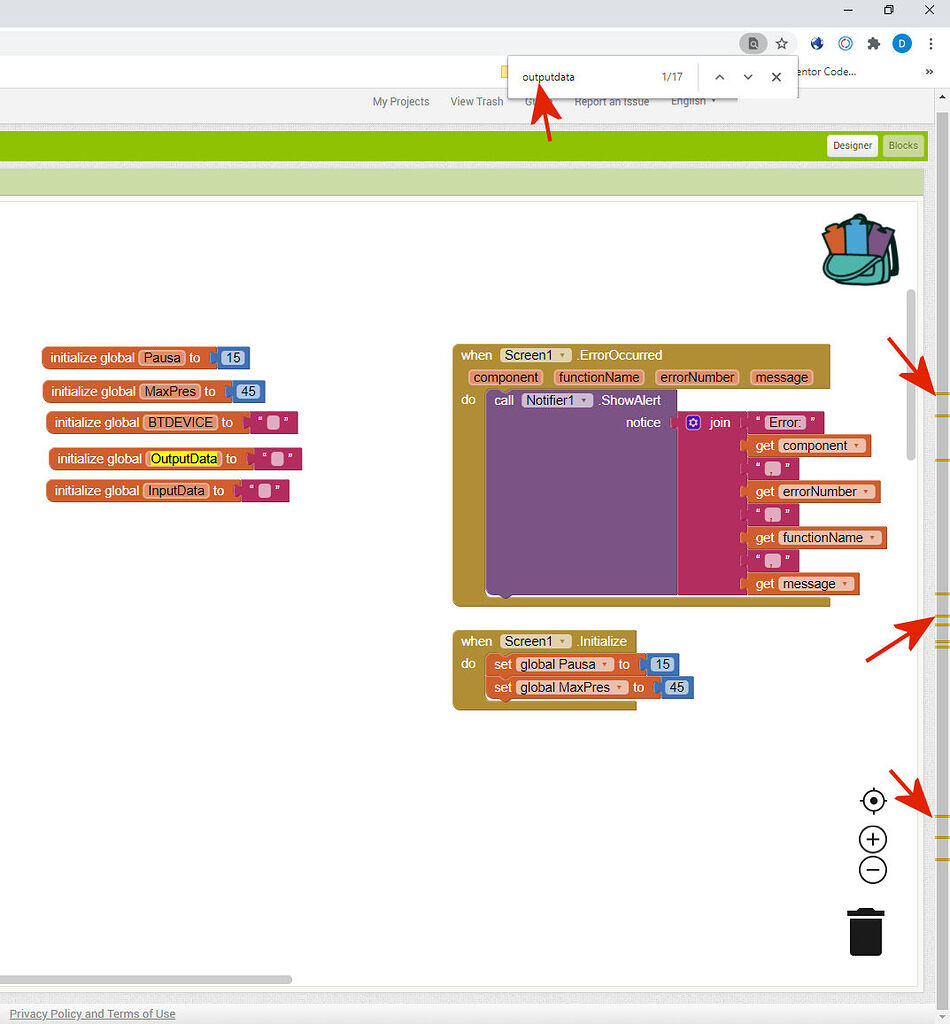This screenshot has width=950, height=1024.
Task: Open the My Projects menu
Action: click(400, 101)
